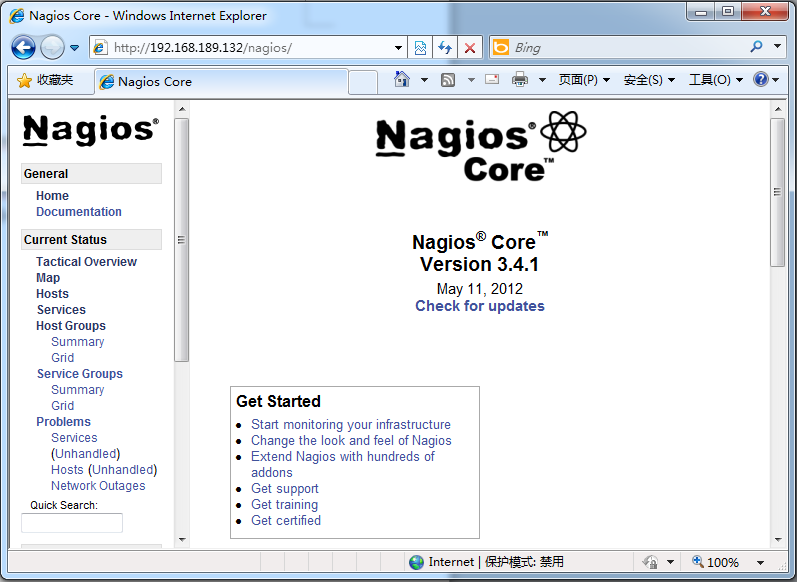This screenshot has height=582, width=797.
Task: Click the RSS feeds icon
Action: pos(448,80)
